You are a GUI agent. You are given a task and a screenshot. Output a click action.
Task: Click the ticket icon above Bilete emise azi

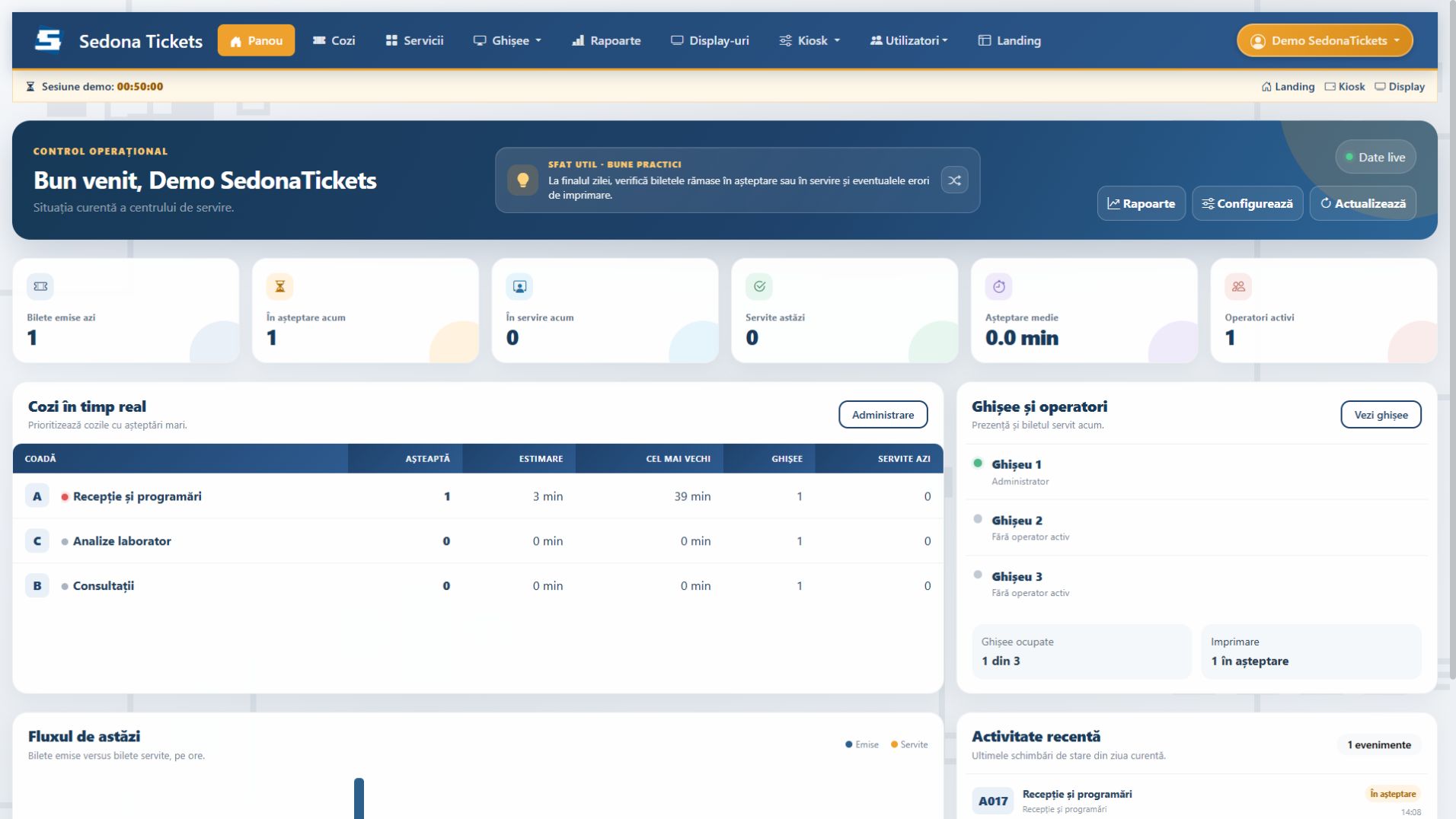[x=40, y=286]
